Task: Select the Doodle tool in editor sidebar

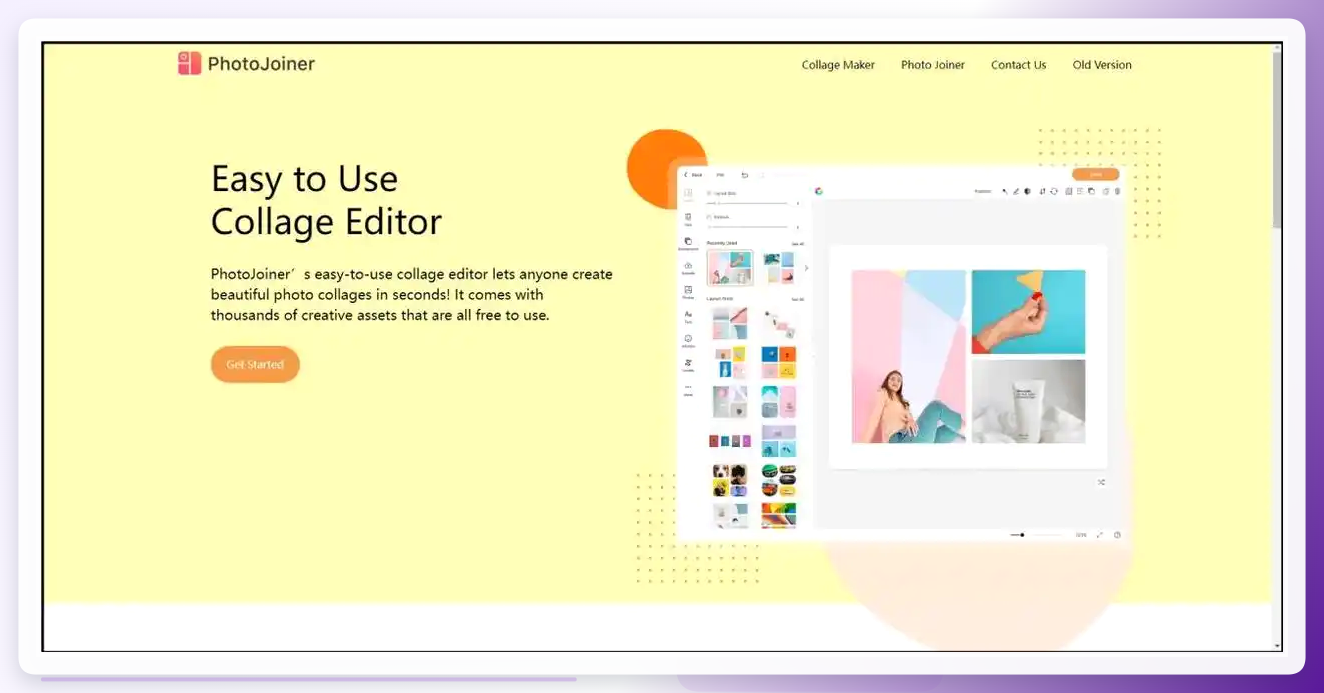Action: (688, 365)
